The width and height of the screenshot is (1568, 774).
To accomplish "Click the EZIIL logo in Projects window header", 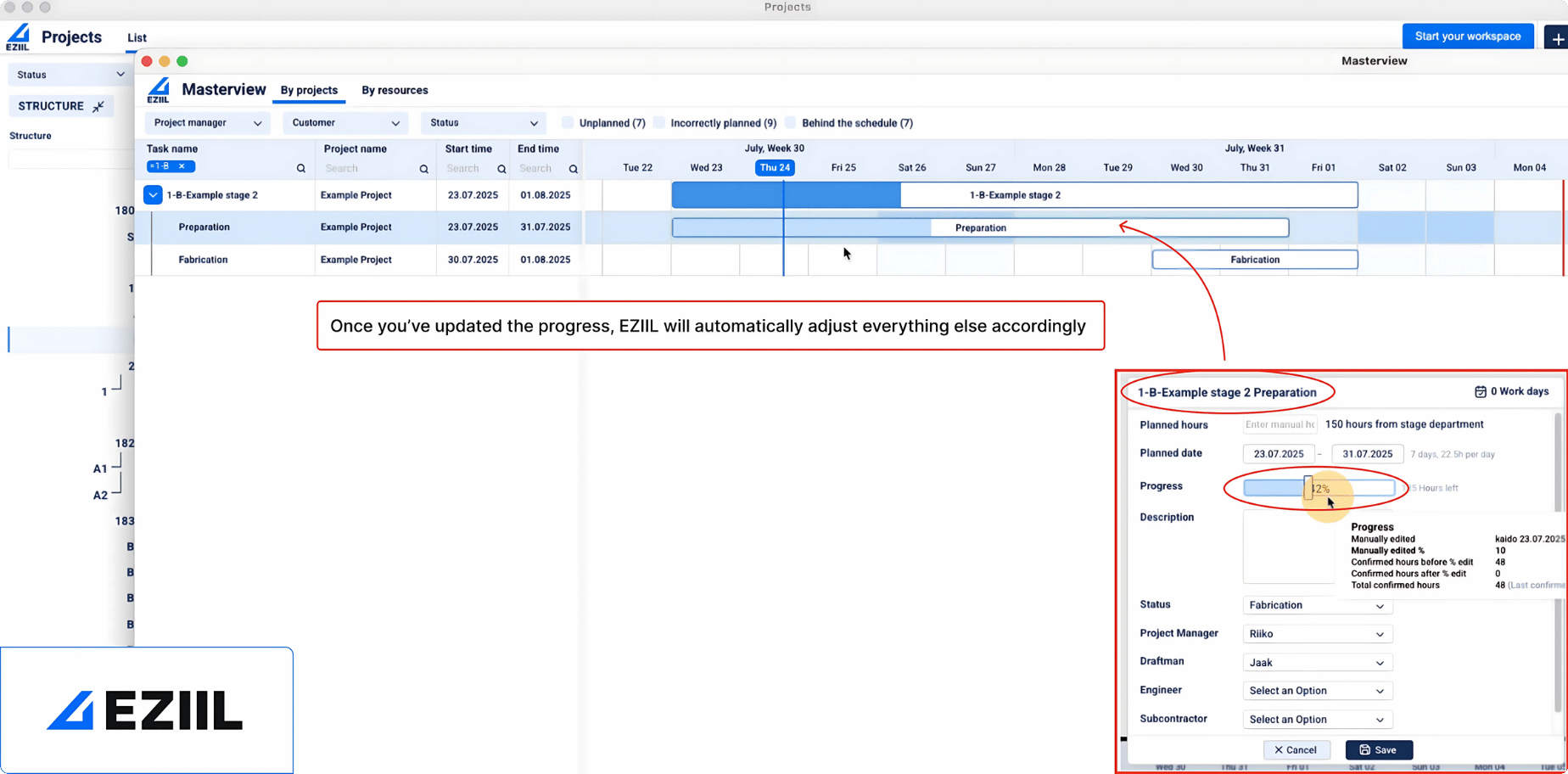I will point(18,37).
